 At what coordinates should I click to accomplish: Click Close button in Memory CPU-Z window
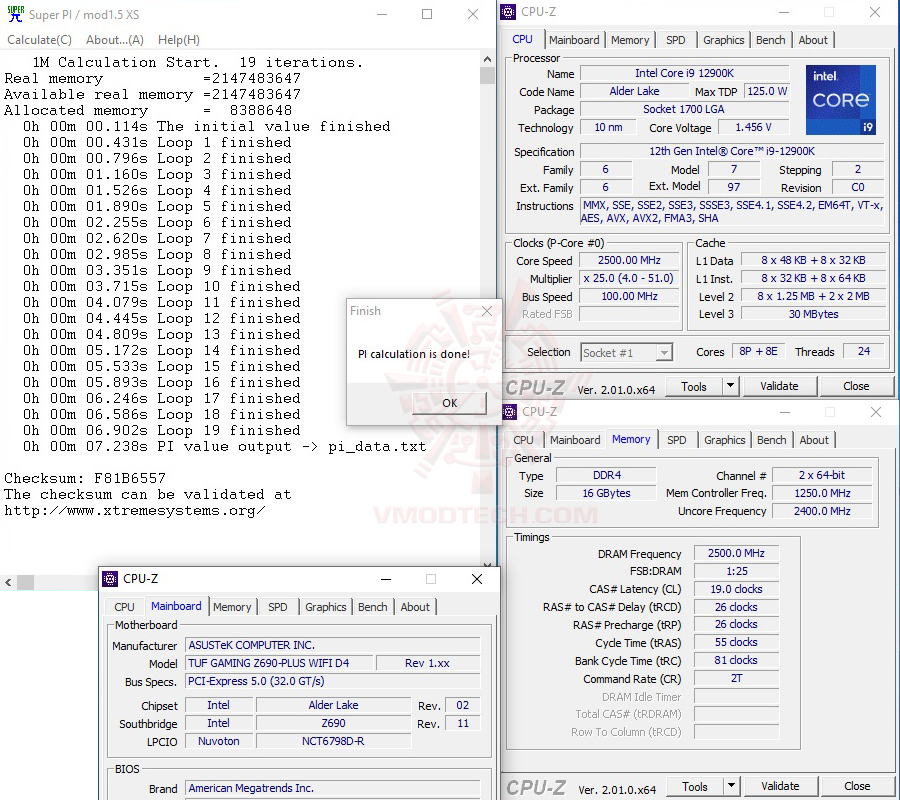pyautogui.click(x=857, y=786)
